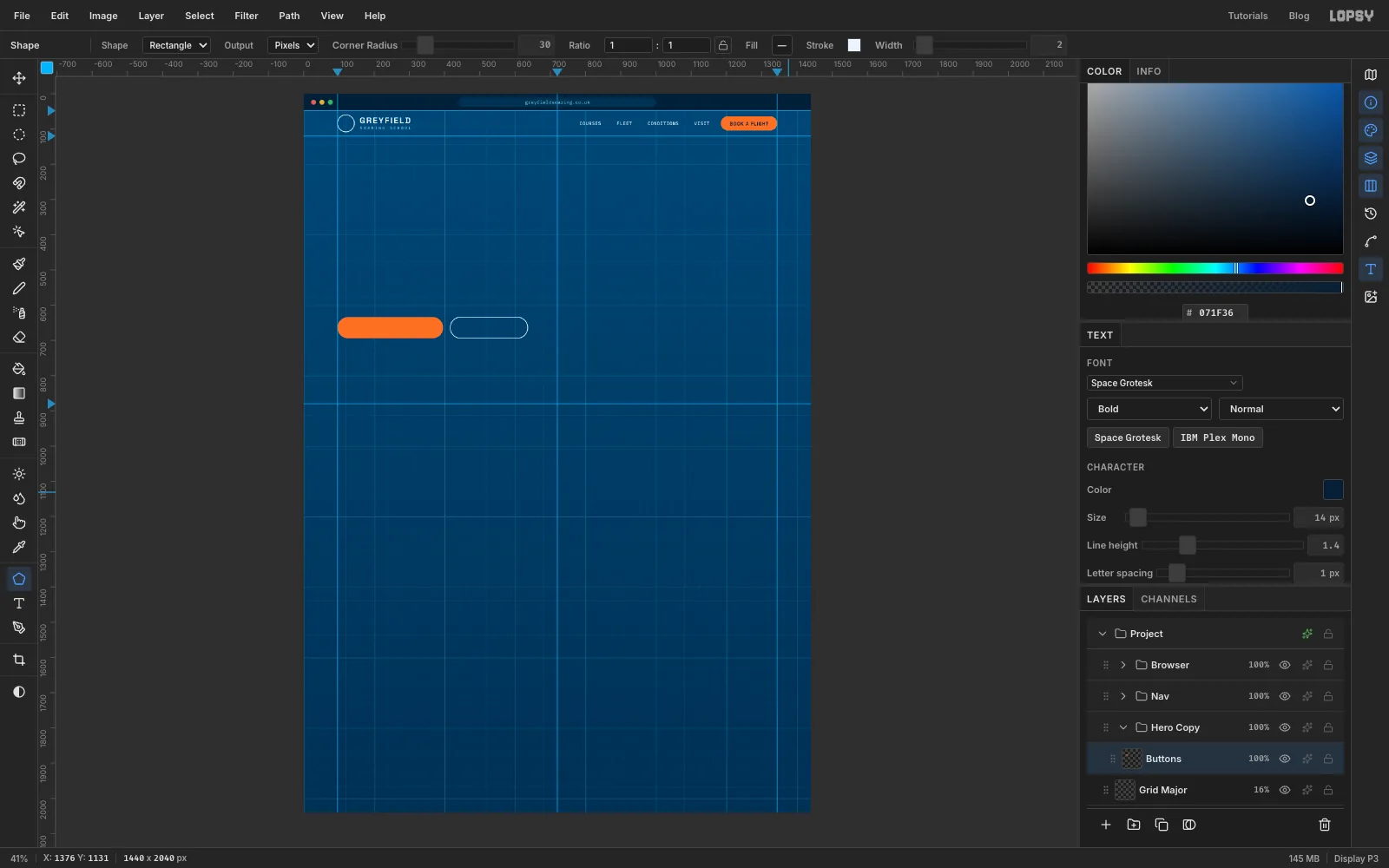Select the Clone Stamp tool
The image size is (1389, 868).
tap(19, 418)
